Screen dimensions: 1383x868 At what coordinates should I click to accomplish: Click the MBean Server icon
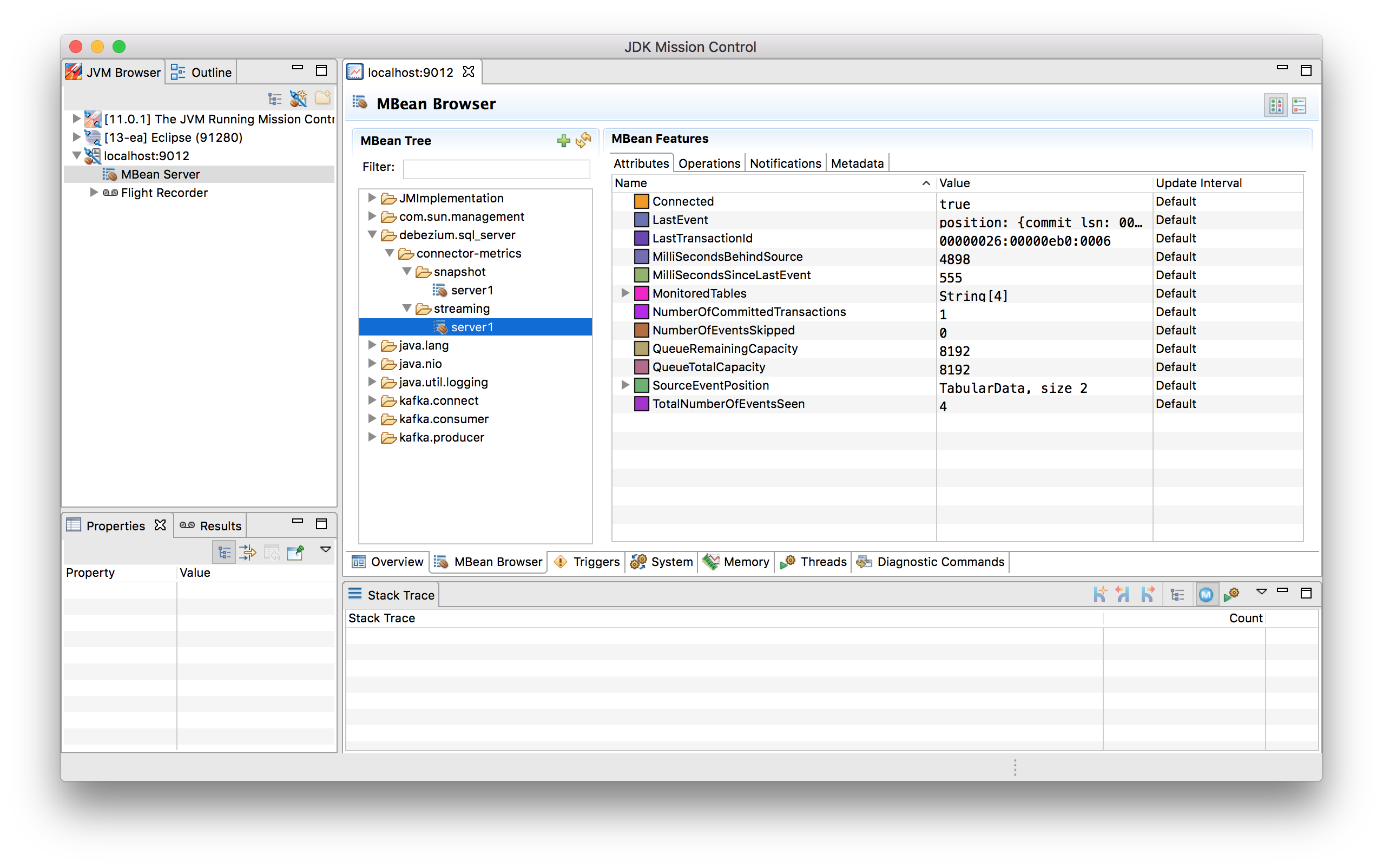coord(109,174)
